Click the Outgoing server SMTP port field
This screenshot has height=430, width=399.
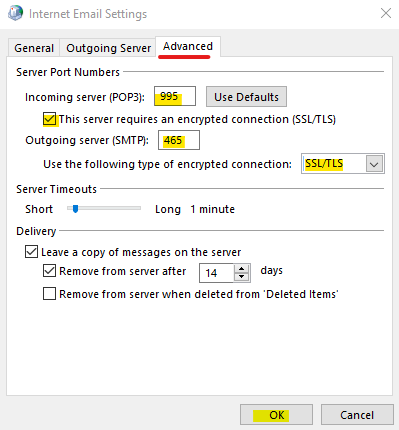pyautogui.click(x=179, y=140)
